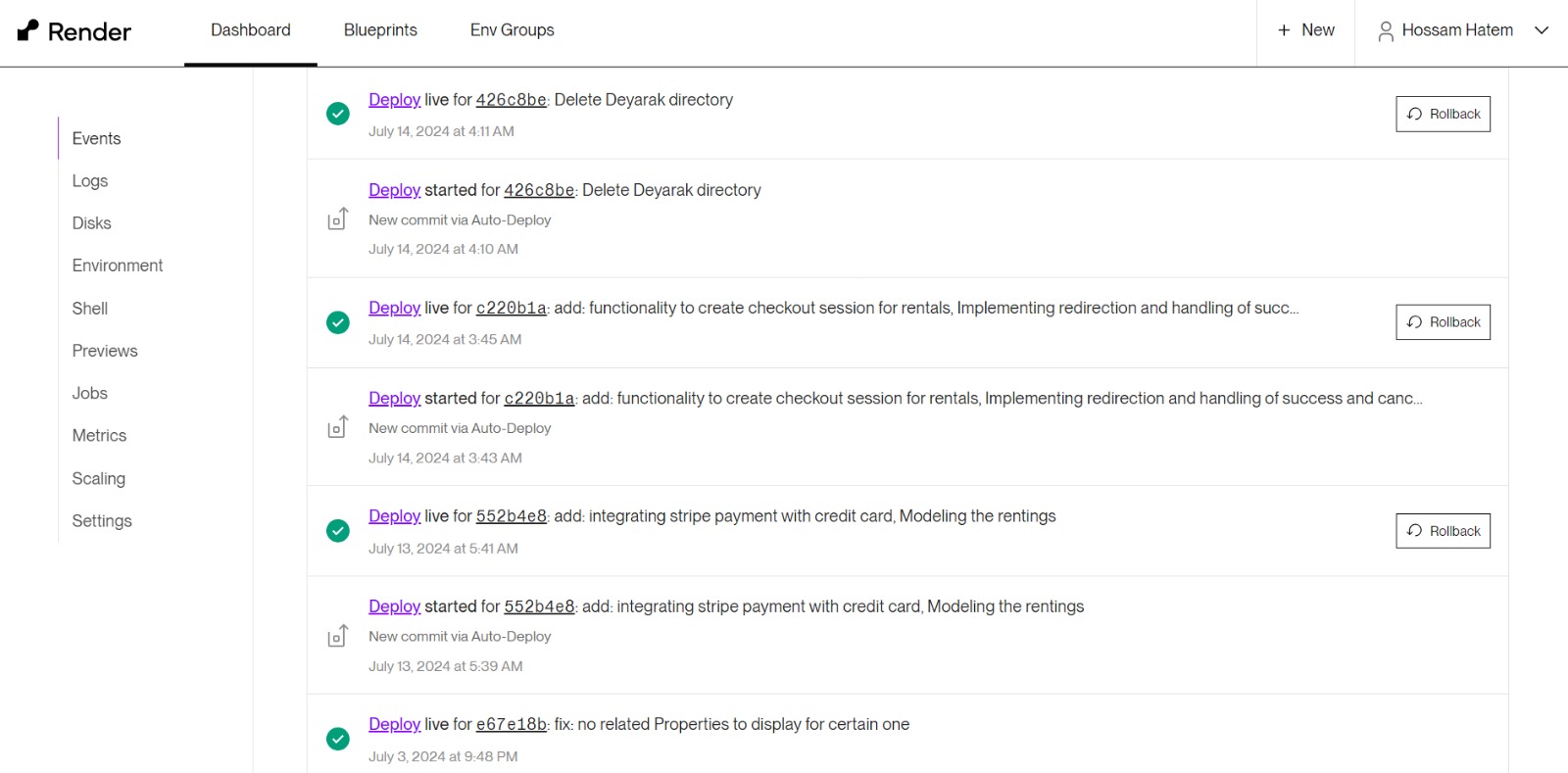This screenshot has width=1568, height=773.
Task: Open commit link c220b1a in live deploy
Action: [x=511, y=309]
